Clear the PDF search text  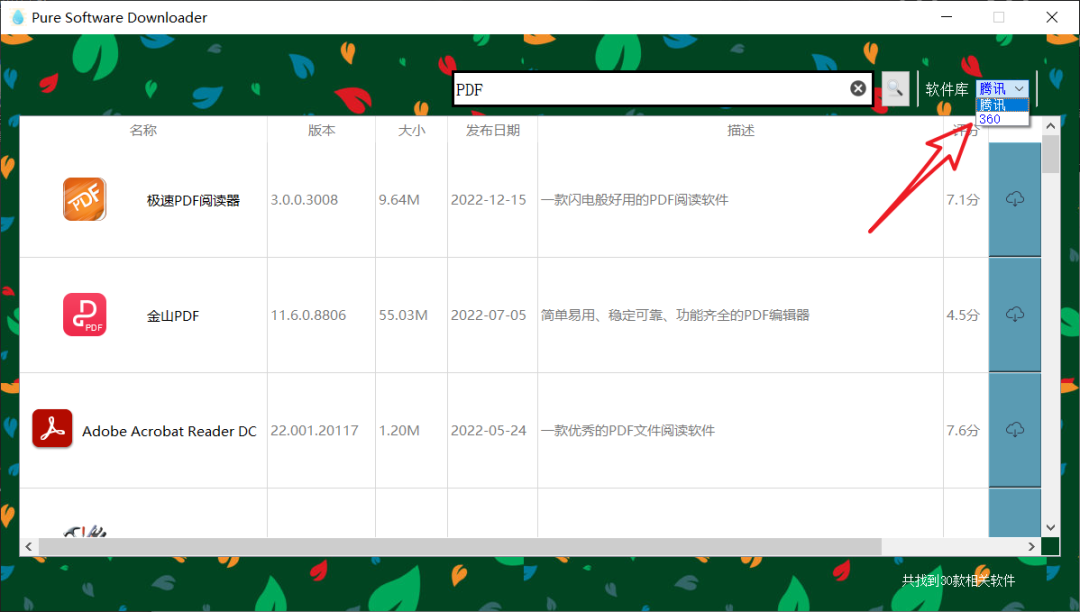point(858,88)
